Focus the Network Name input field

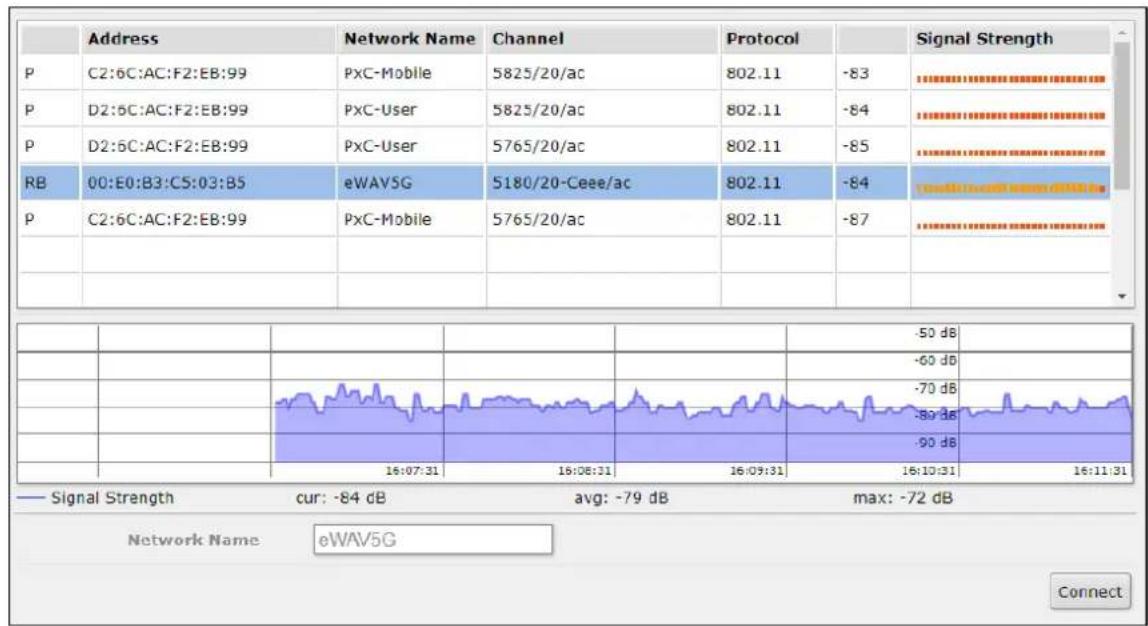[x=433, y=540]
